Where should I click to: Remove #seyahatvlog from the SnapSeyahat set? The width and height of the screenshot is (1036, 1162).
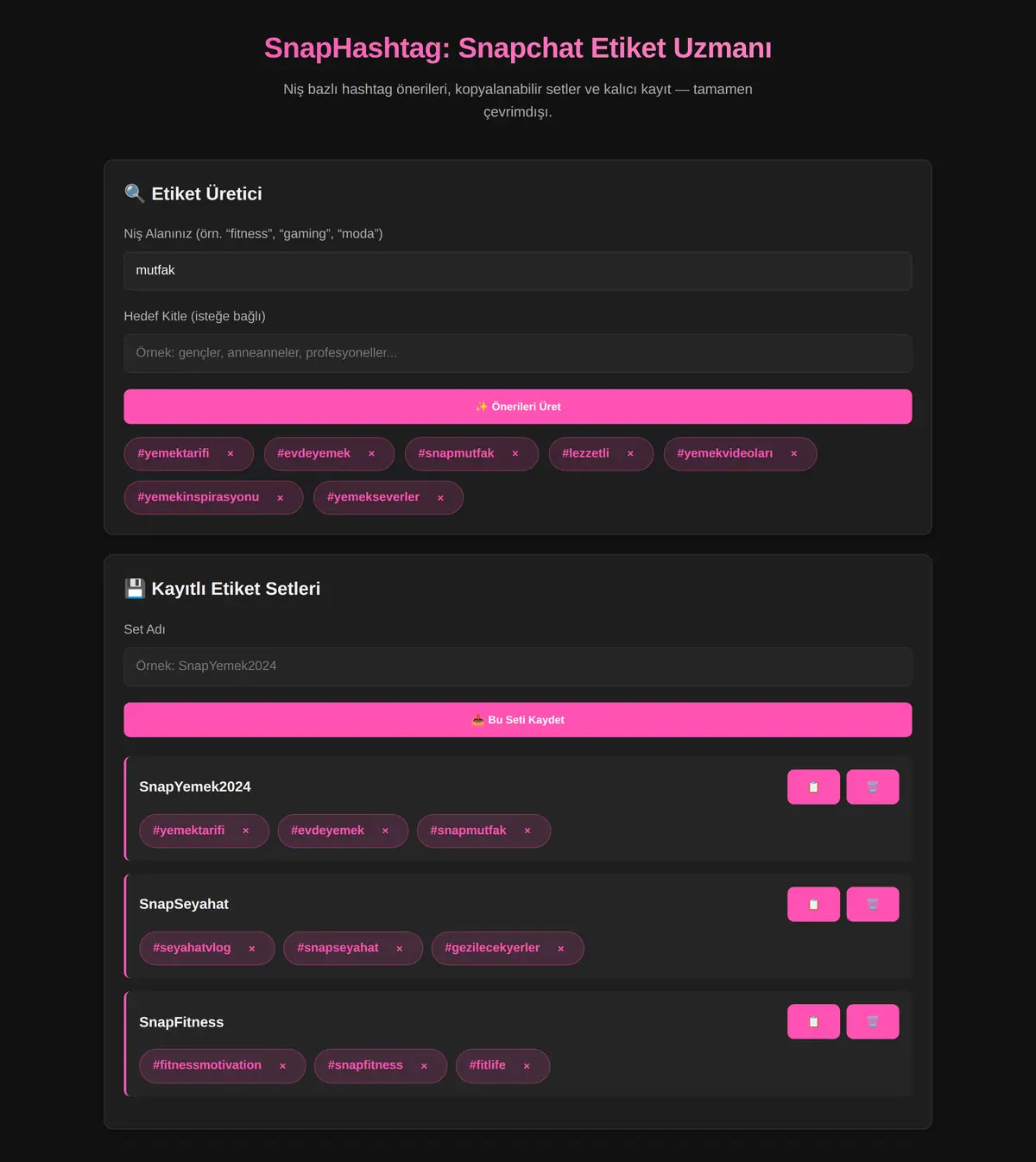pyautogui.click(x=252, y=949)
